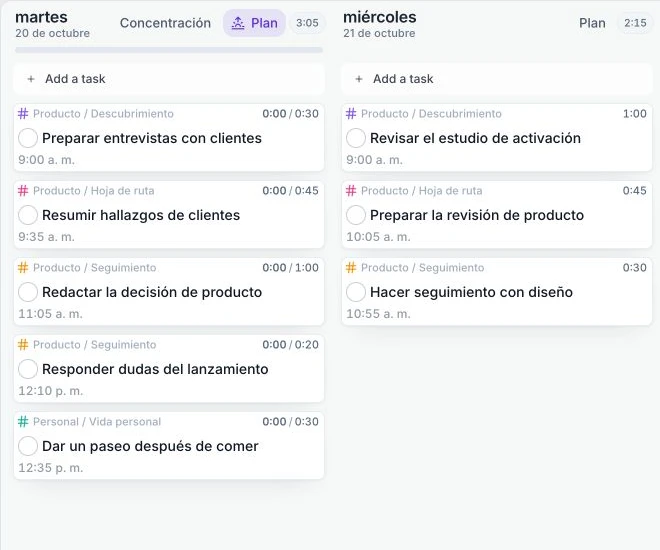Check off Preparar la revisión de producto
The width and height of the screenshot is (660, 550).
(x=356, y=215)
